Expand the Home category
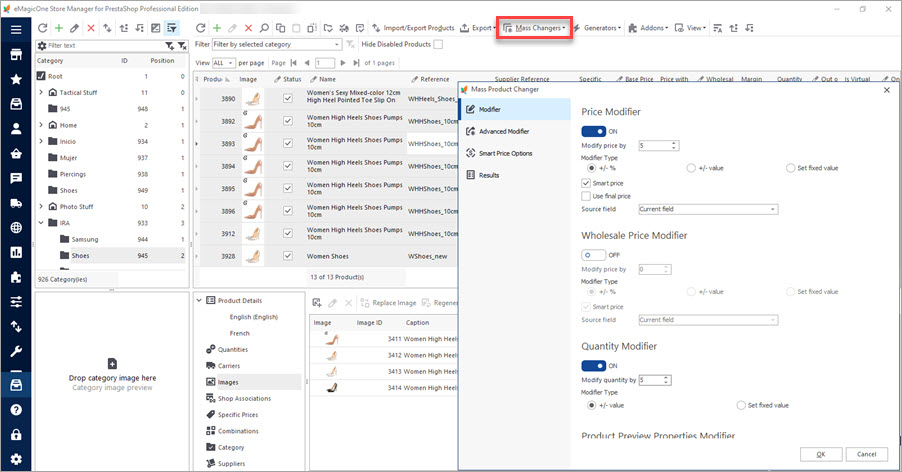The height and width of the screenshot is (472, 902). pyautogui.click(x=41, y=125)
